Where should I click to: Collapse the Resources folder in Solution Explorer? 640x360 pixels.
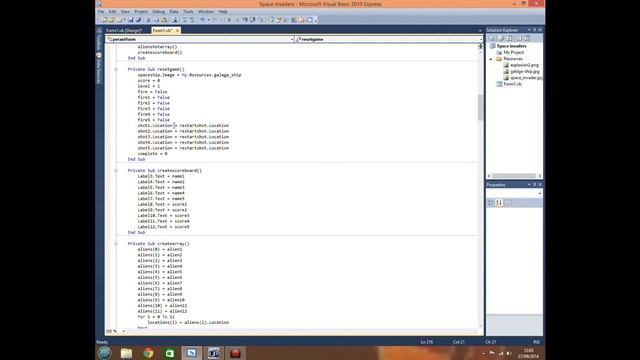(x=491, y=59)
